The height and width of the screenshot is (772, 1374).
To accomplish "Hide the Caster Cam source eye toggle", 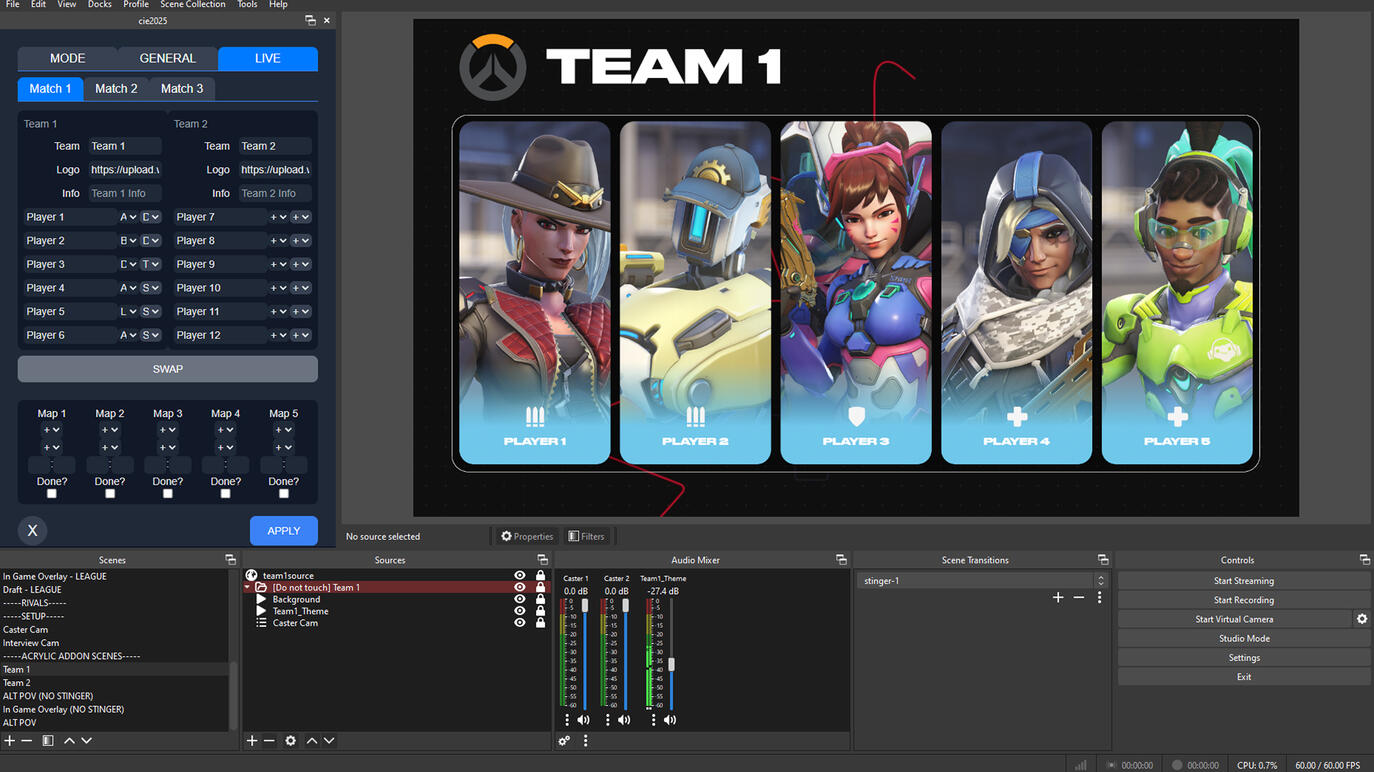I will click(x=519, y=623).
